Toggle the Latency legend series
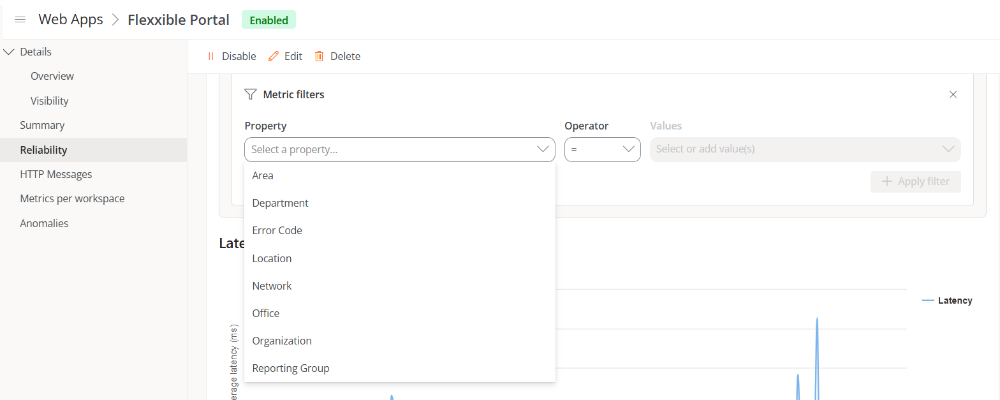Image resolution: width=1000 pixels, height=400 pixels. point(946,300)
